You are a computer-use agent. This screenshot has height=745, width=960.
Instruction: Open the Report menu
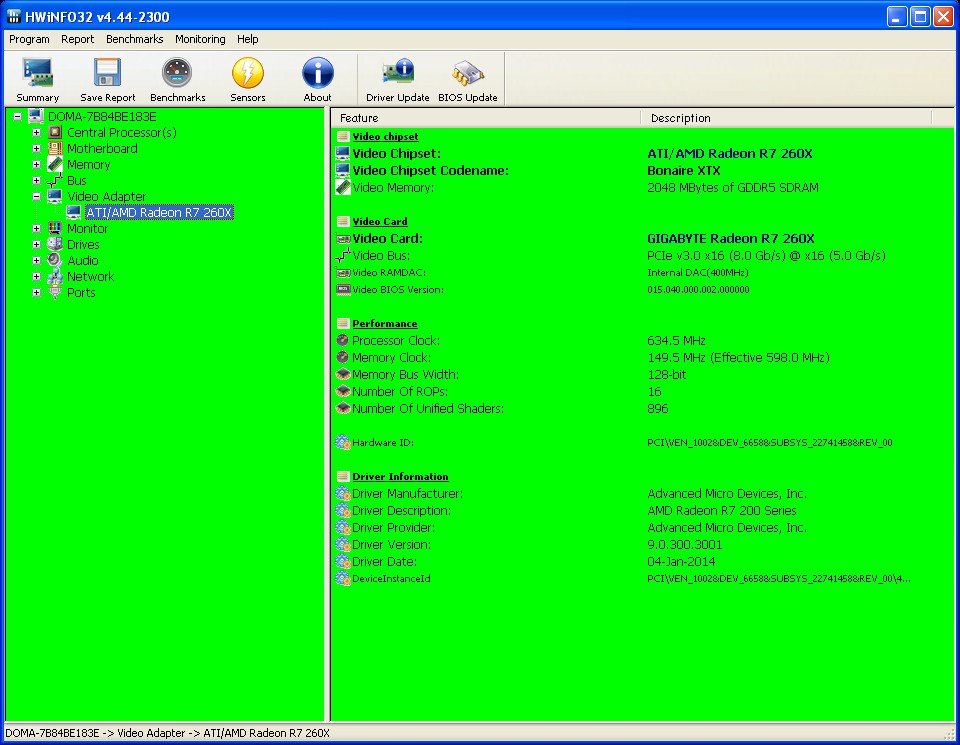coord(77,39)
